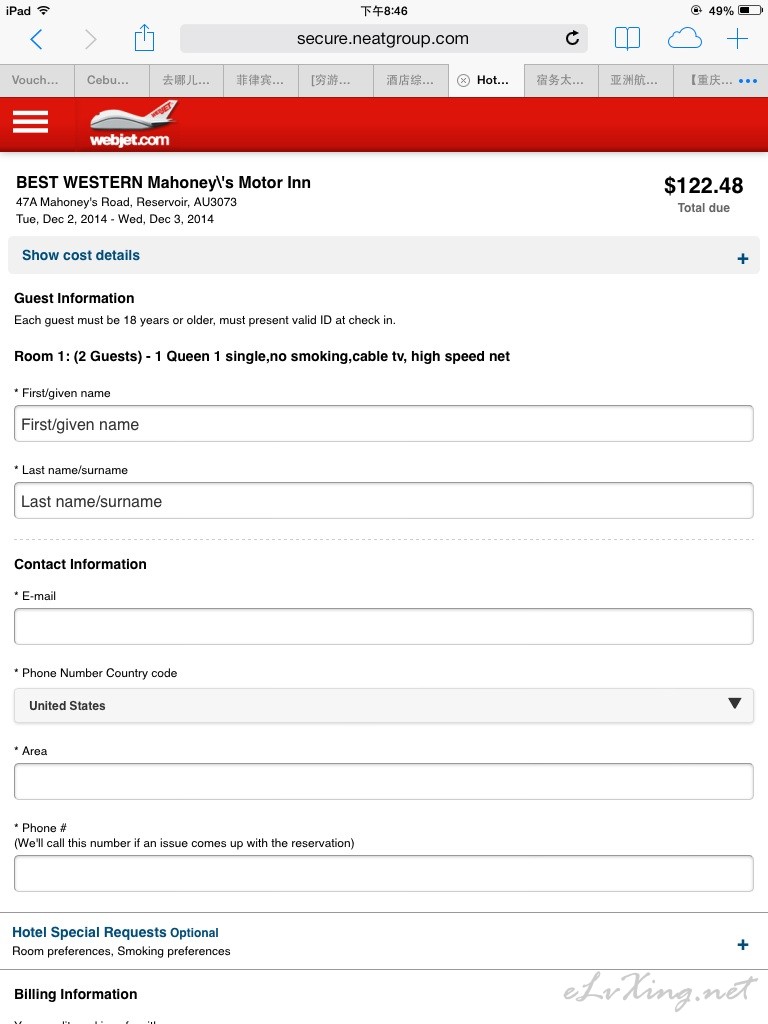Tap the Safari back arrow
The height and width of the screenshot is (1024, 768).
[x=37, y=39]
